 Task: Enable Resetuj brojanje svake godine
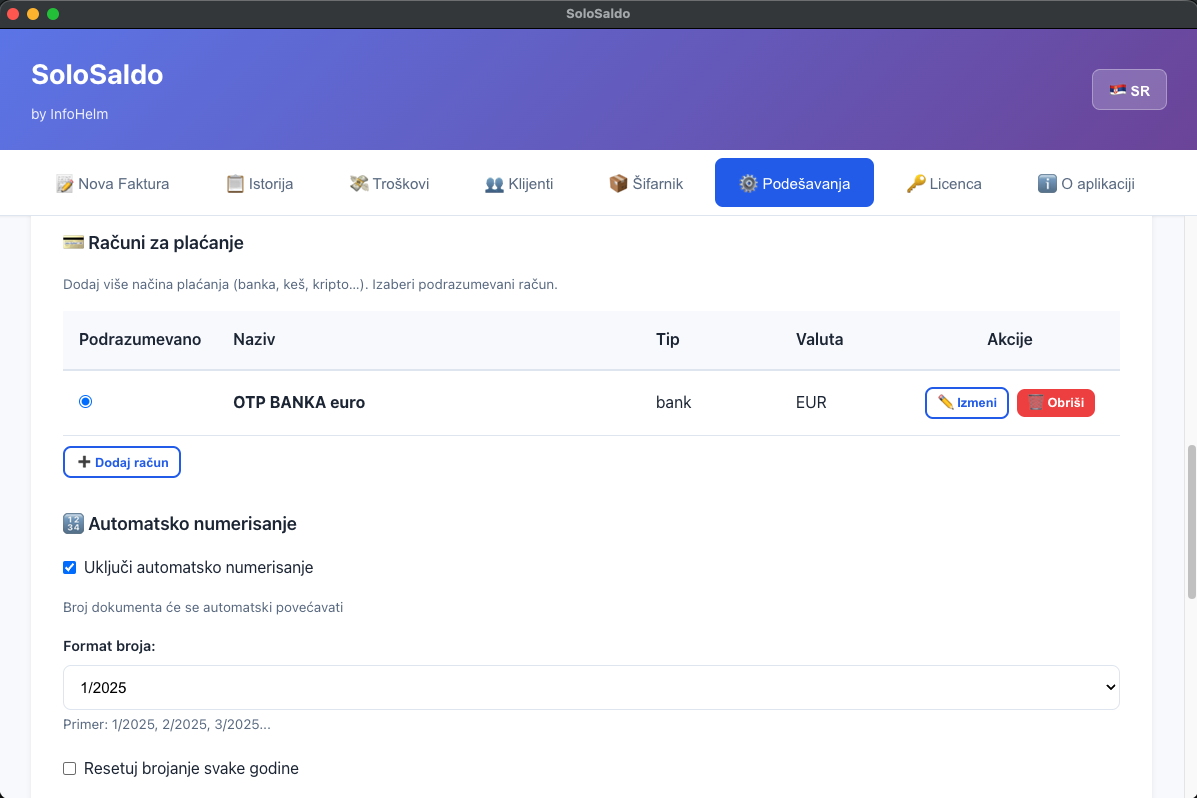(x=70, y=769)
